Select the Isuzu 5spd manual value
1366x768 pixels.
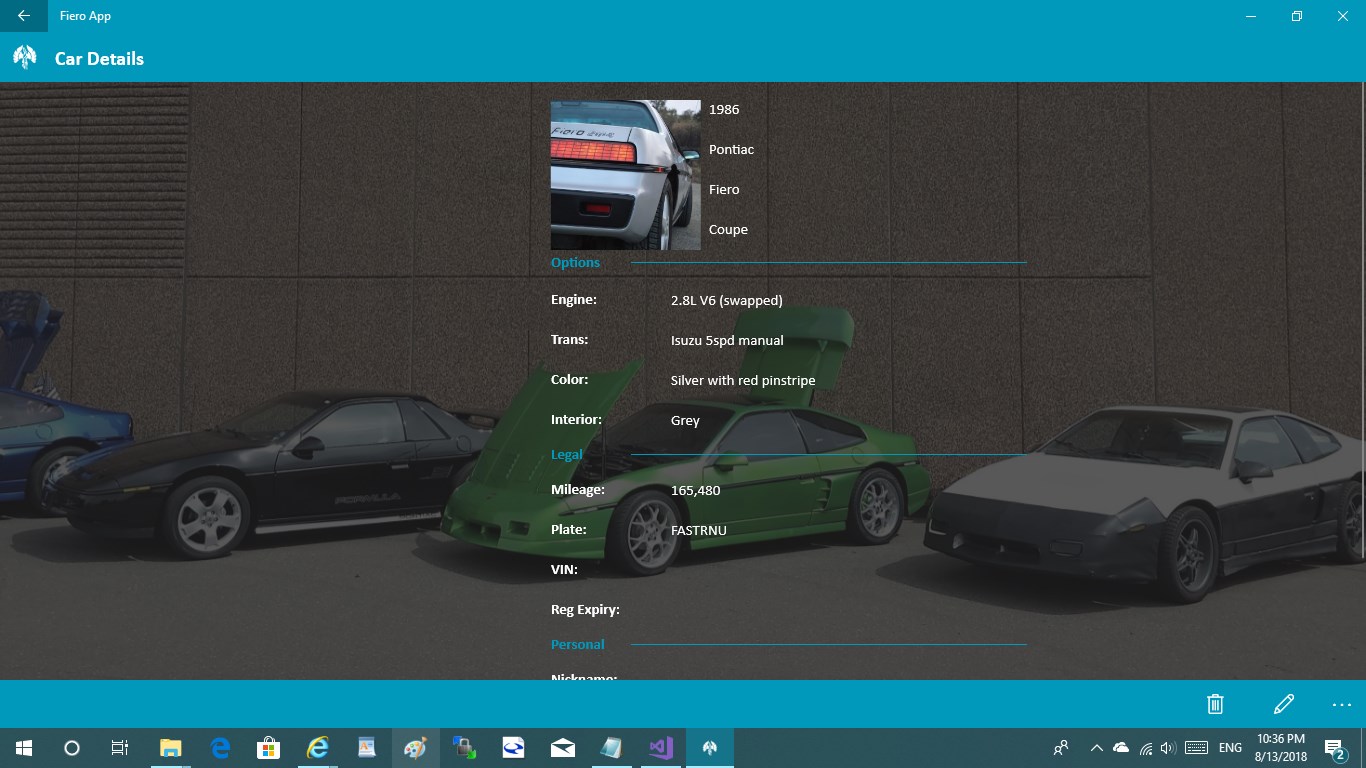(x=727, y=340)
